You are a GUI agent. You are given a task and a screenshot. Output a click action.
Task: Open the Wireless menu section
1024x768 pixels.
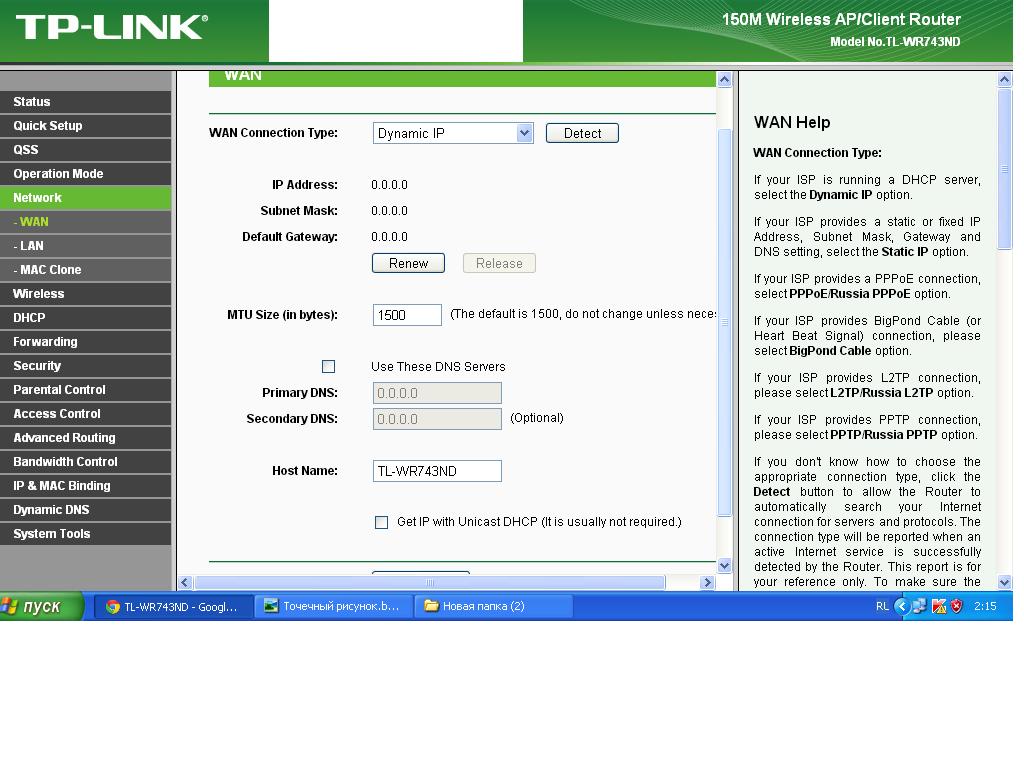click(38, 294)
